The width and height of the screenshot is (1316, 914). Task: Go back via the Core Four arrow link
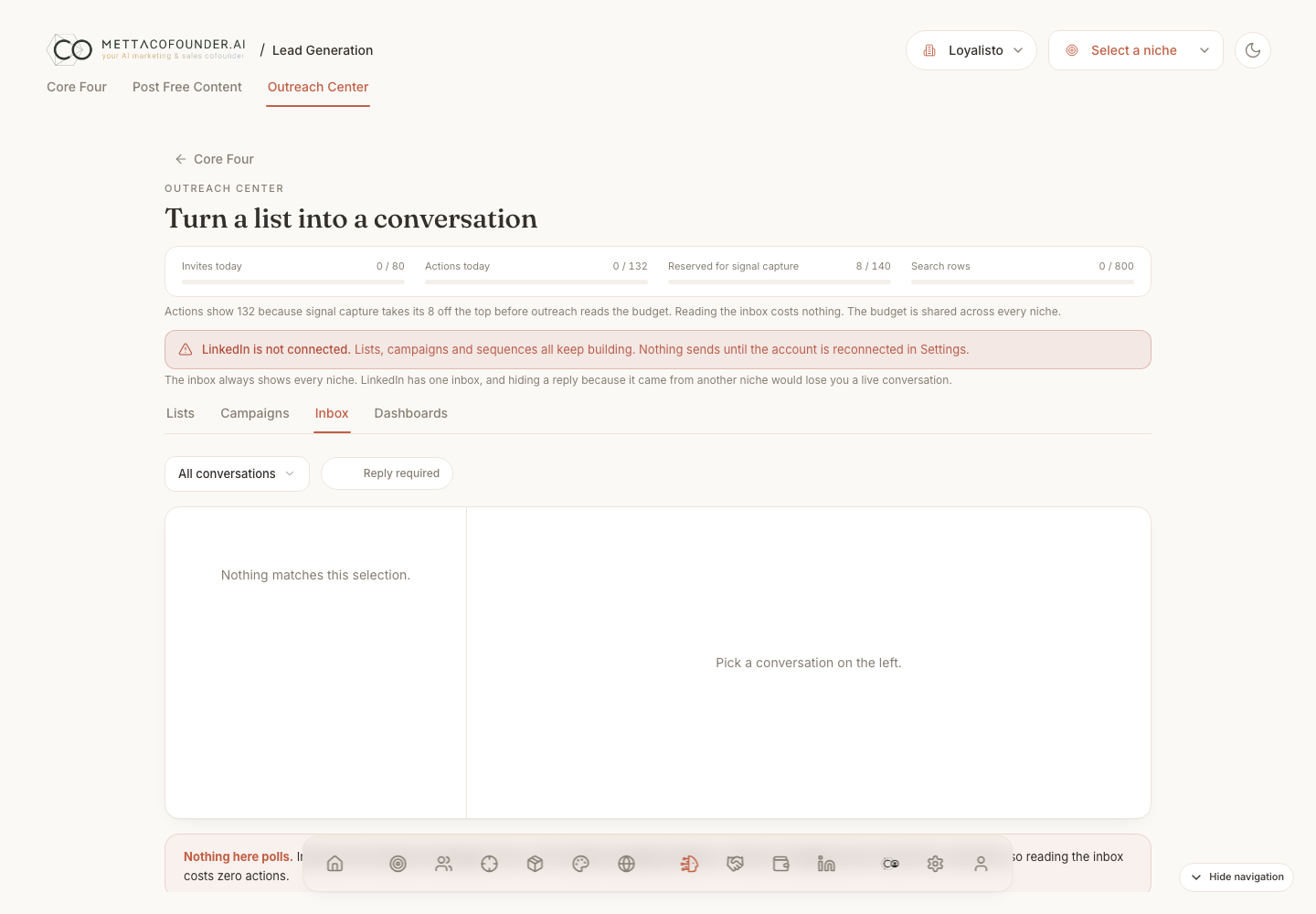214,159
